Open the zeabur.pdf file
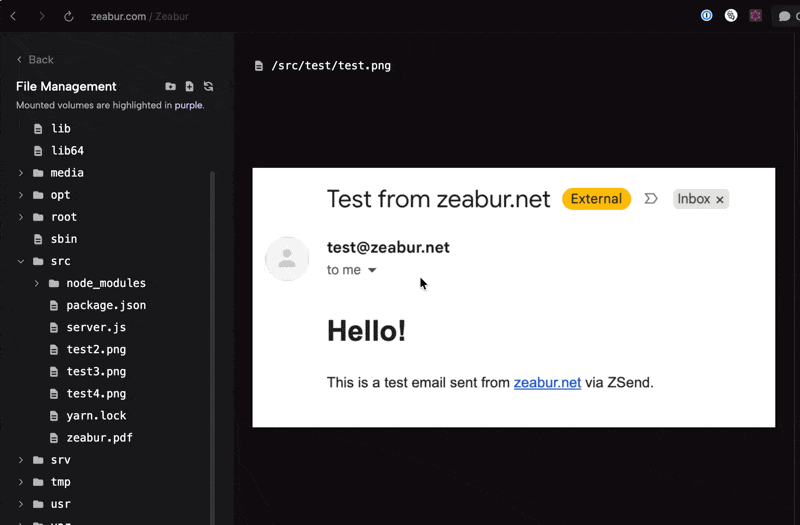 click(99, 438)
